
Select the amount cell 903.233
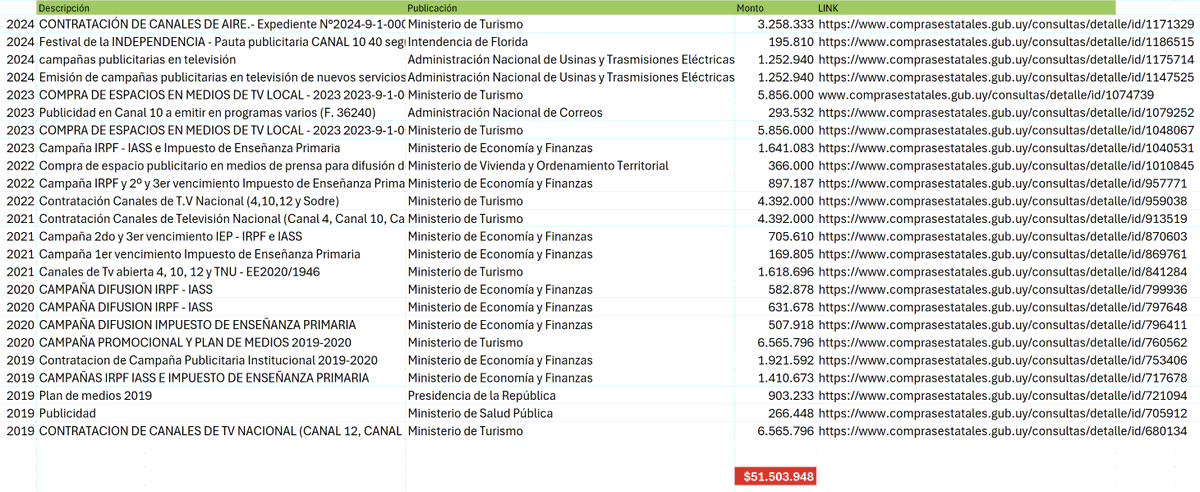(x=775, y=396)
